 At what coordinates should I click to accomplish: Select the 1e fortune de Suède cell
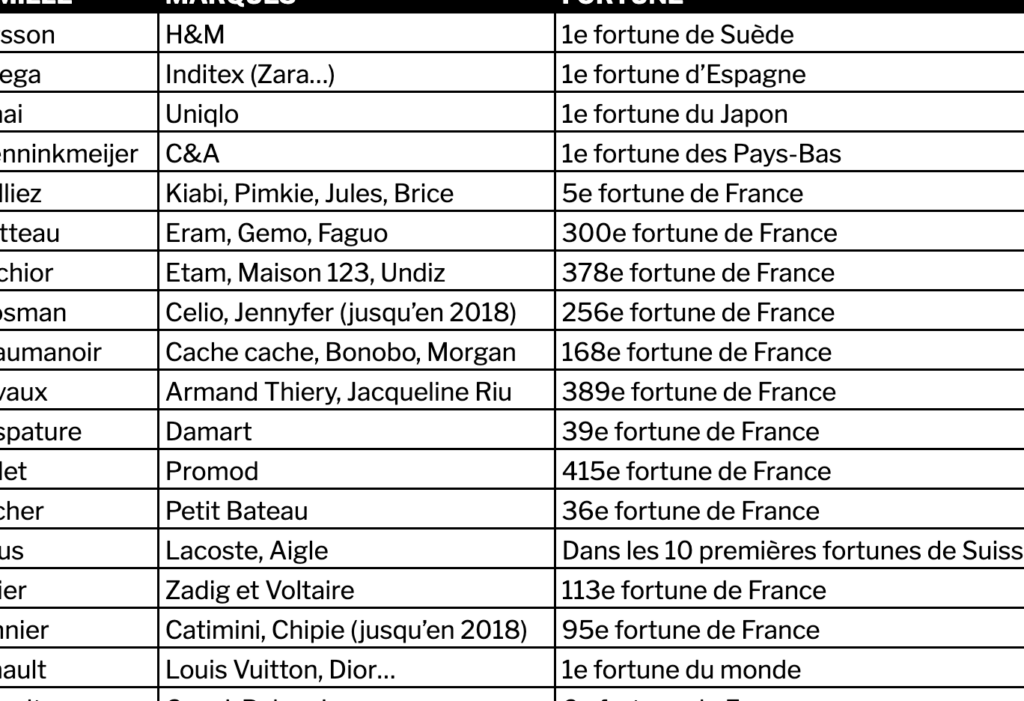[x=790, y=33]
